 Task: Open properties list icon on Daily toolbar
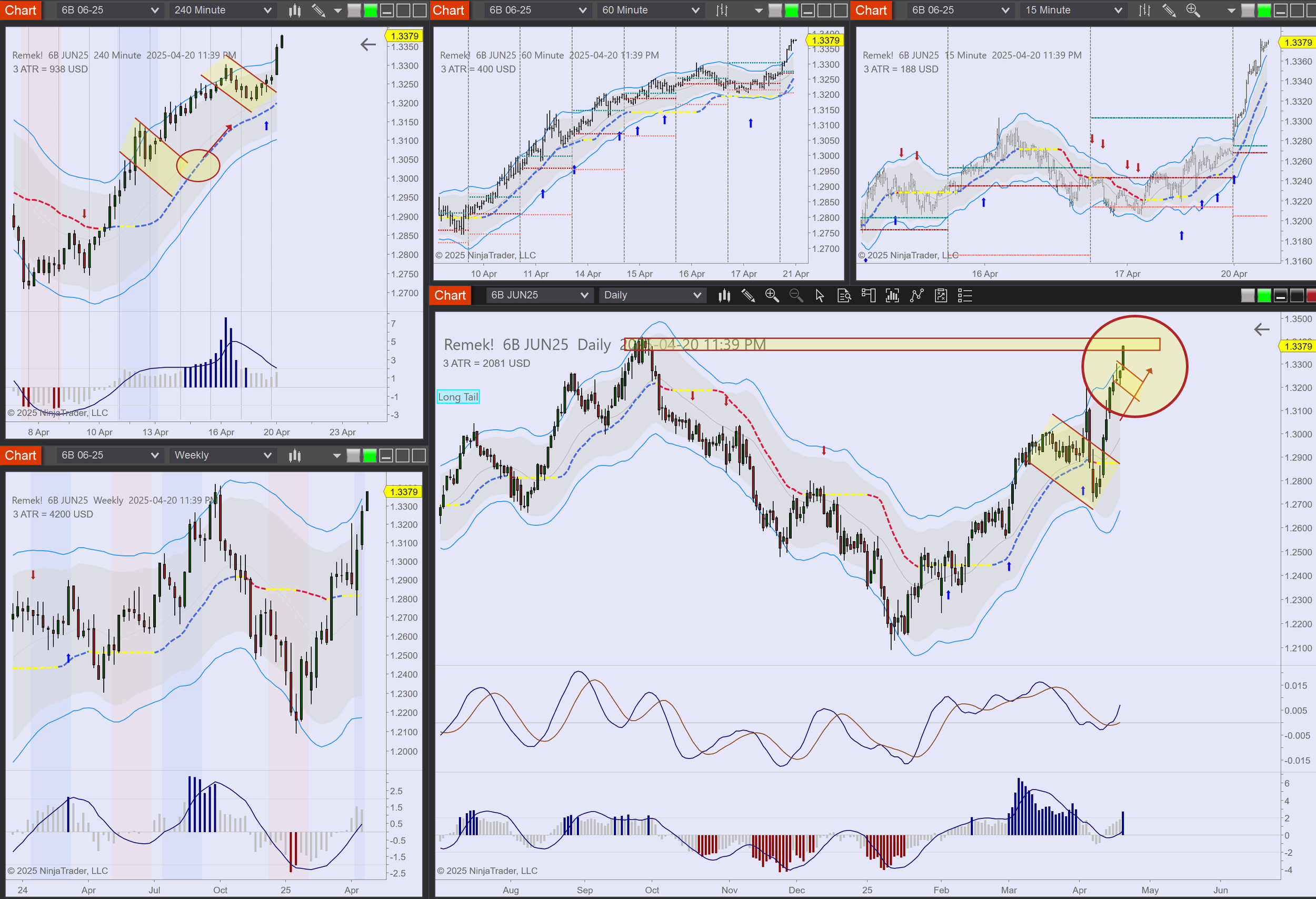965,295
